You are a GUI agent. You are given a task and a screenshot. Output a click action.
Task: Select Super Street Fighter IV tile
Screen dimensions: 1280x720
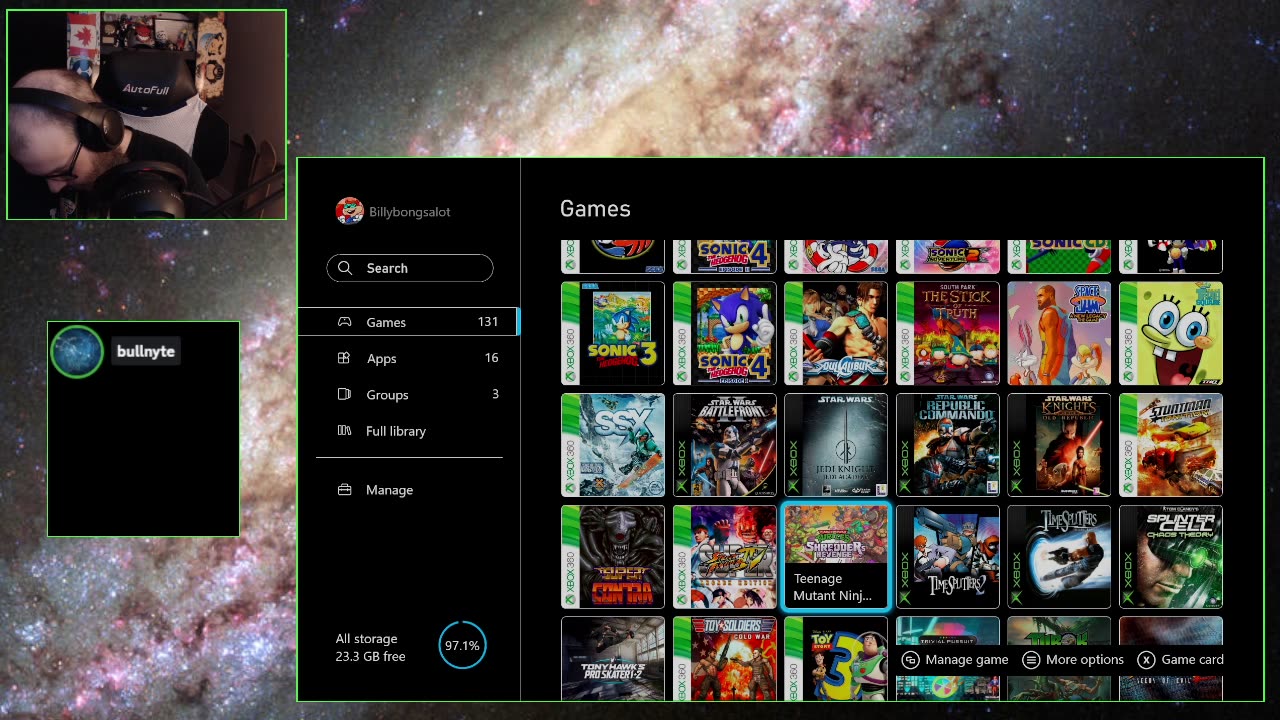[725, 557]
